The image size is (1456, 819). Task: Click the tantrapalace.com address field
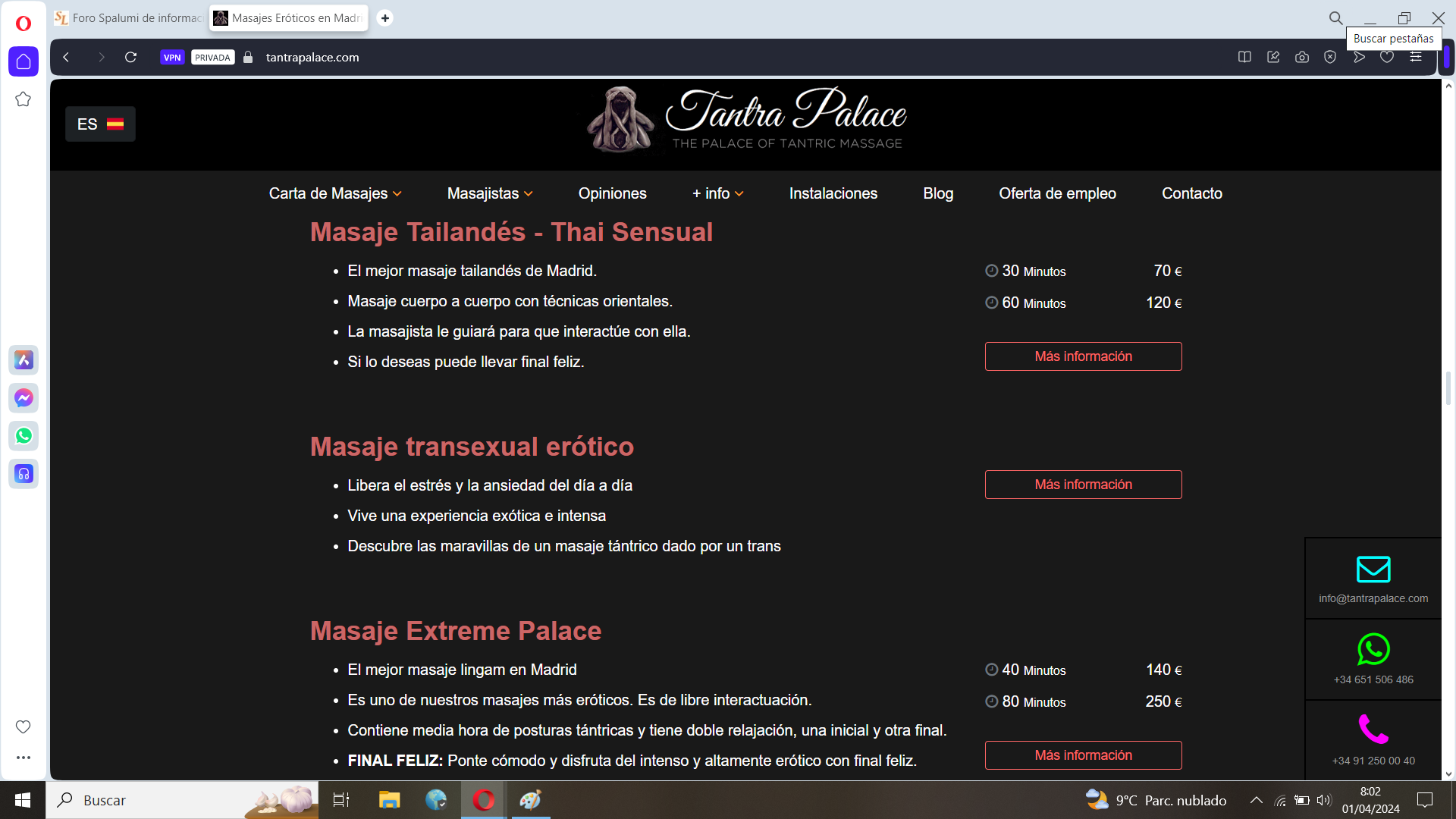click(x=312, y=57)
